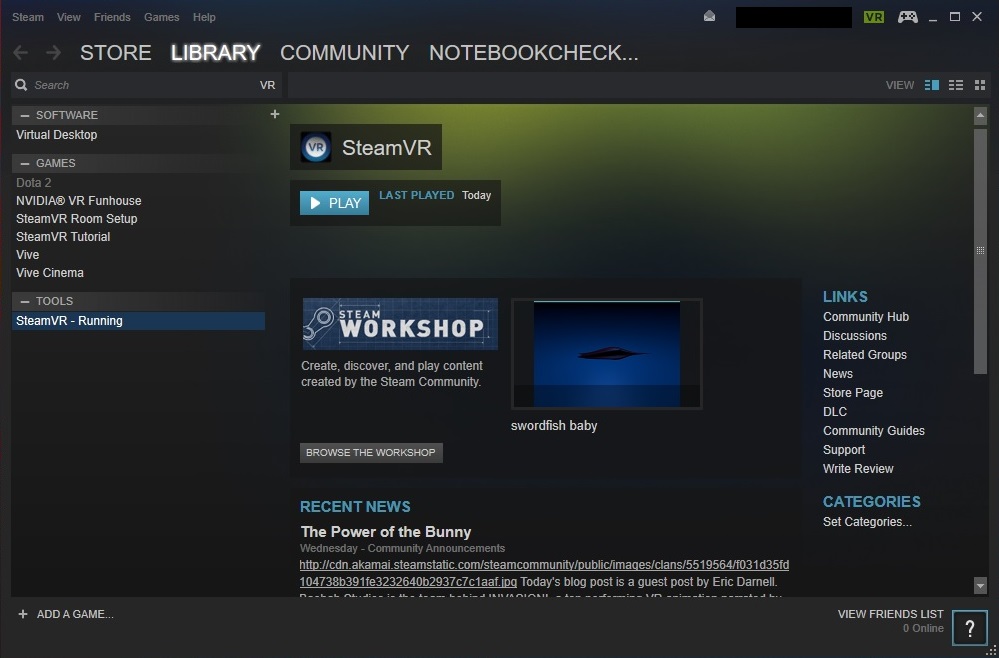Switch to list view layout

click(x=956, y=85)
